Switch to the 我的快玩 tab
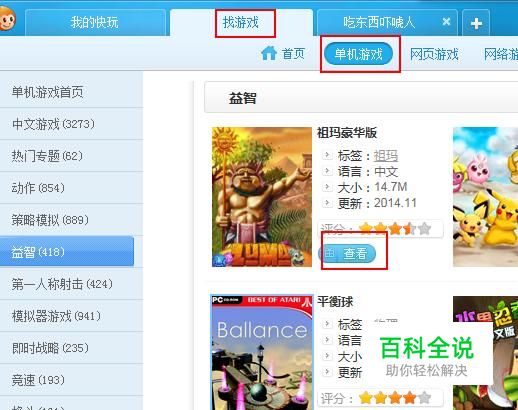The width and height of the screenshot is (518, 410). click(x=95, y=23)
